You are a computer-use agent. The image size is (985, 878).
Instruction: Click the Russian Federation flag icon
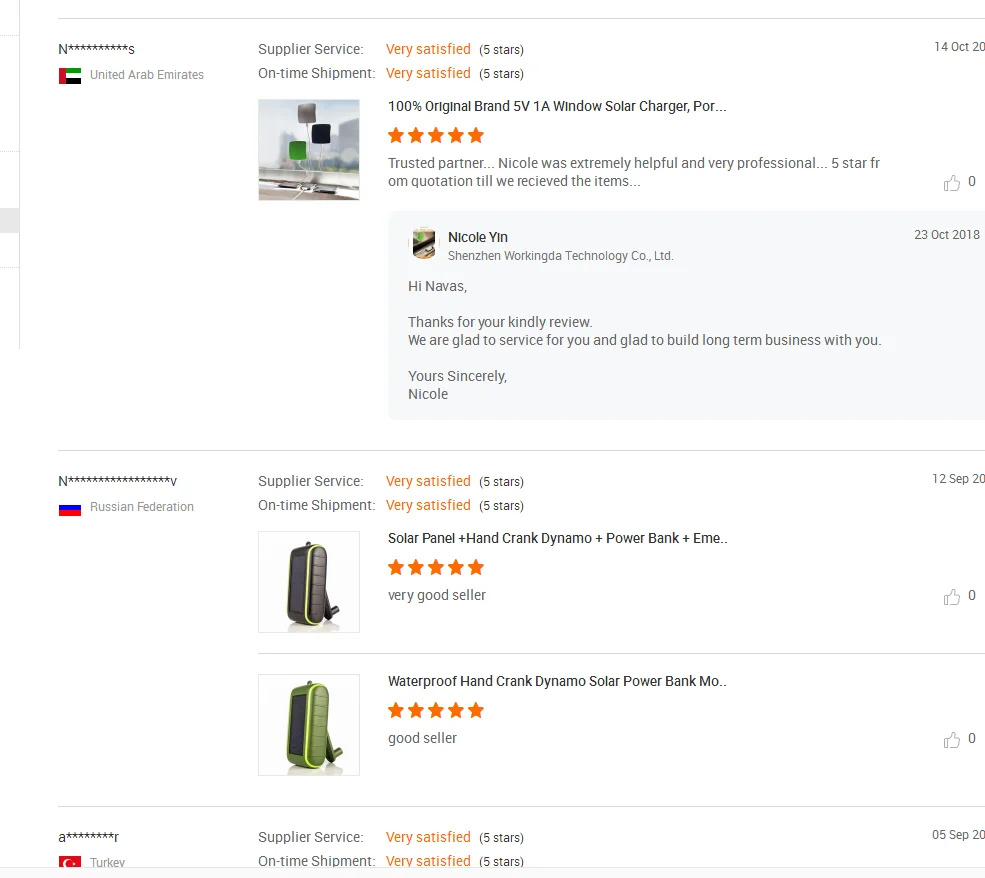70,509
